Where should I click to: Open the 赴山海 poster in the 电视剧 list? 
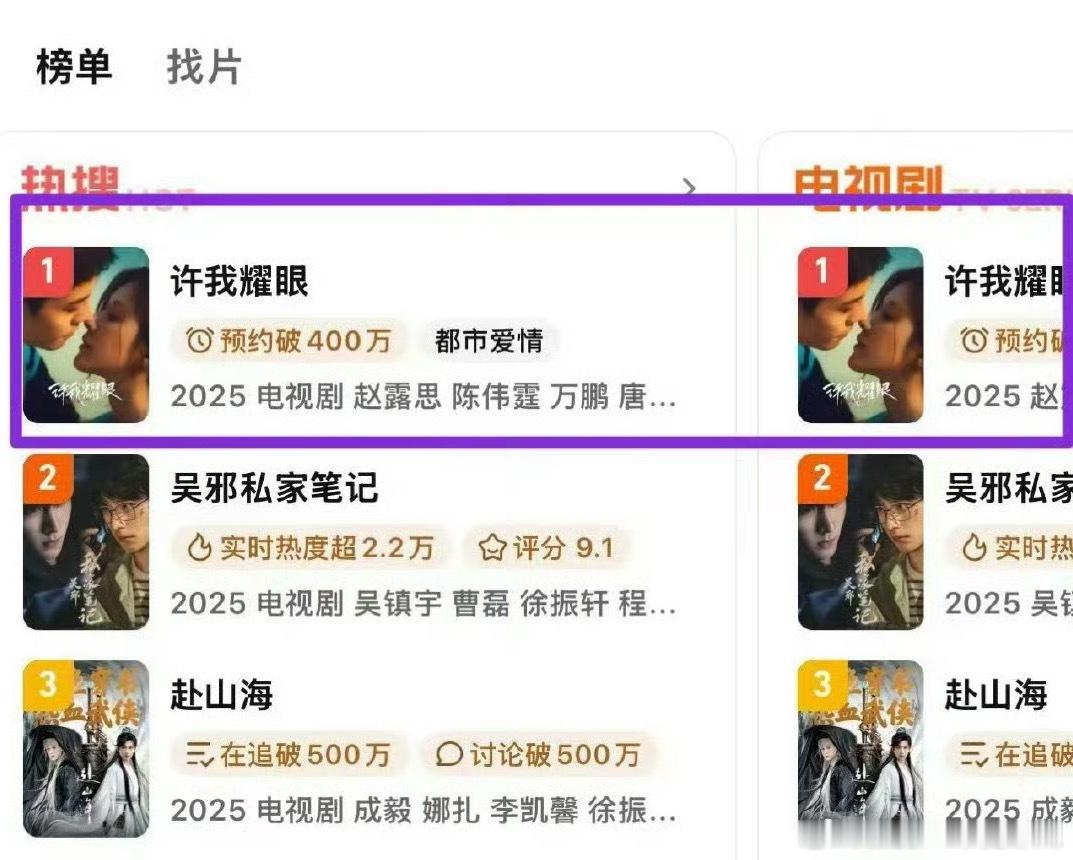point(861,749)
